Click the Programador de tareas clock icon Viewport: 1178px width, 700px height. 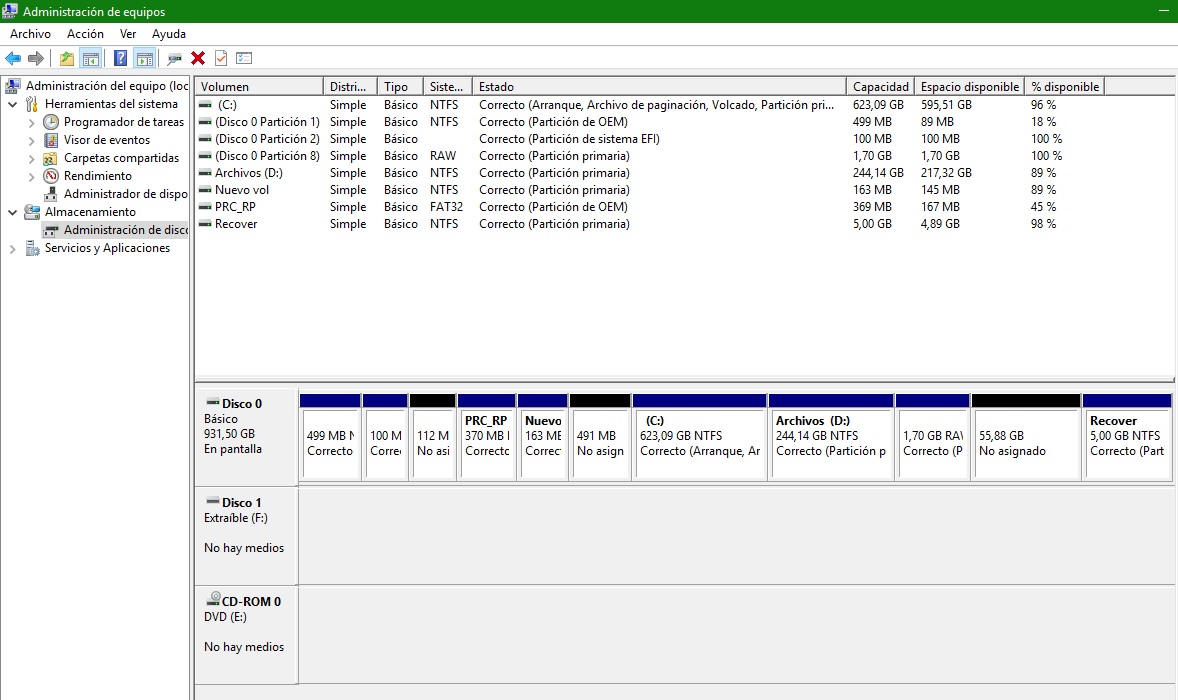click(51, 122)
